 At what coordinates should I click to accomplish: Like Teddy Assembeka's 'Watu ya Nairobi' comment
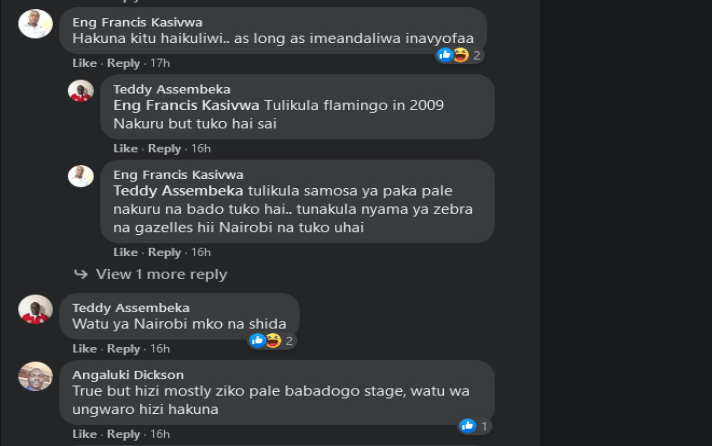[84, 349]
